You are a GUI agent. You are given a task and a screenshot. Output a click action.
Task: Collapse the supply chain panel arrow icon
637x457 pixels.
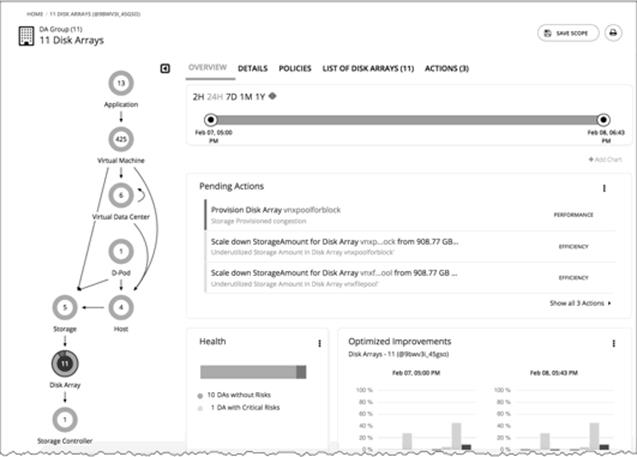(x=165, y=68)
